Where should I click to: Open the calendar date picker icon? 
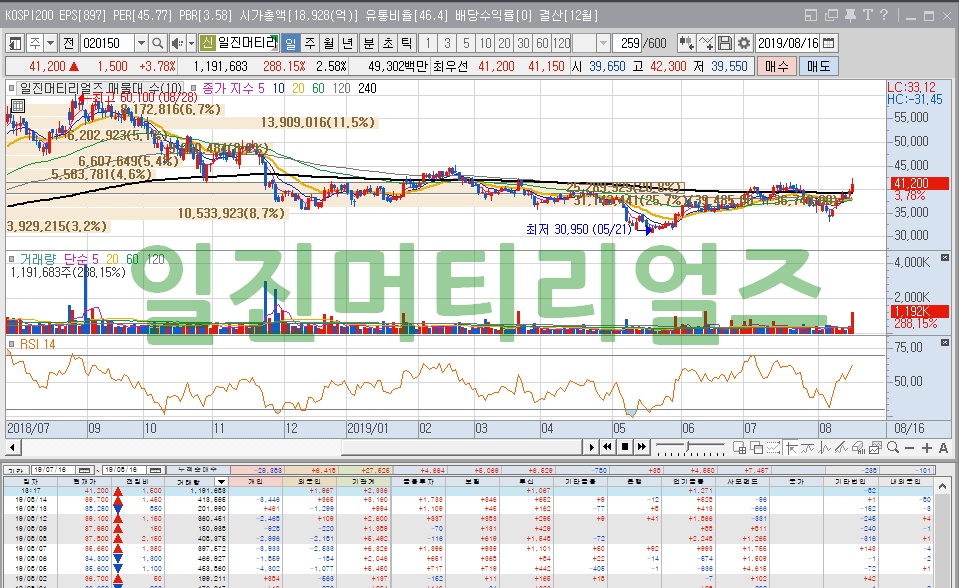coord(828,43)
